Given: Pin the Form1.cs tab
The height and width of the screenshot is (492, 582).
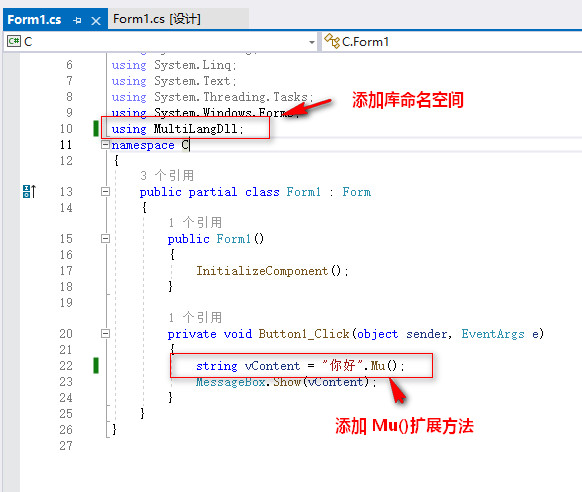Looking at the screenshot, I should (77, 20).
